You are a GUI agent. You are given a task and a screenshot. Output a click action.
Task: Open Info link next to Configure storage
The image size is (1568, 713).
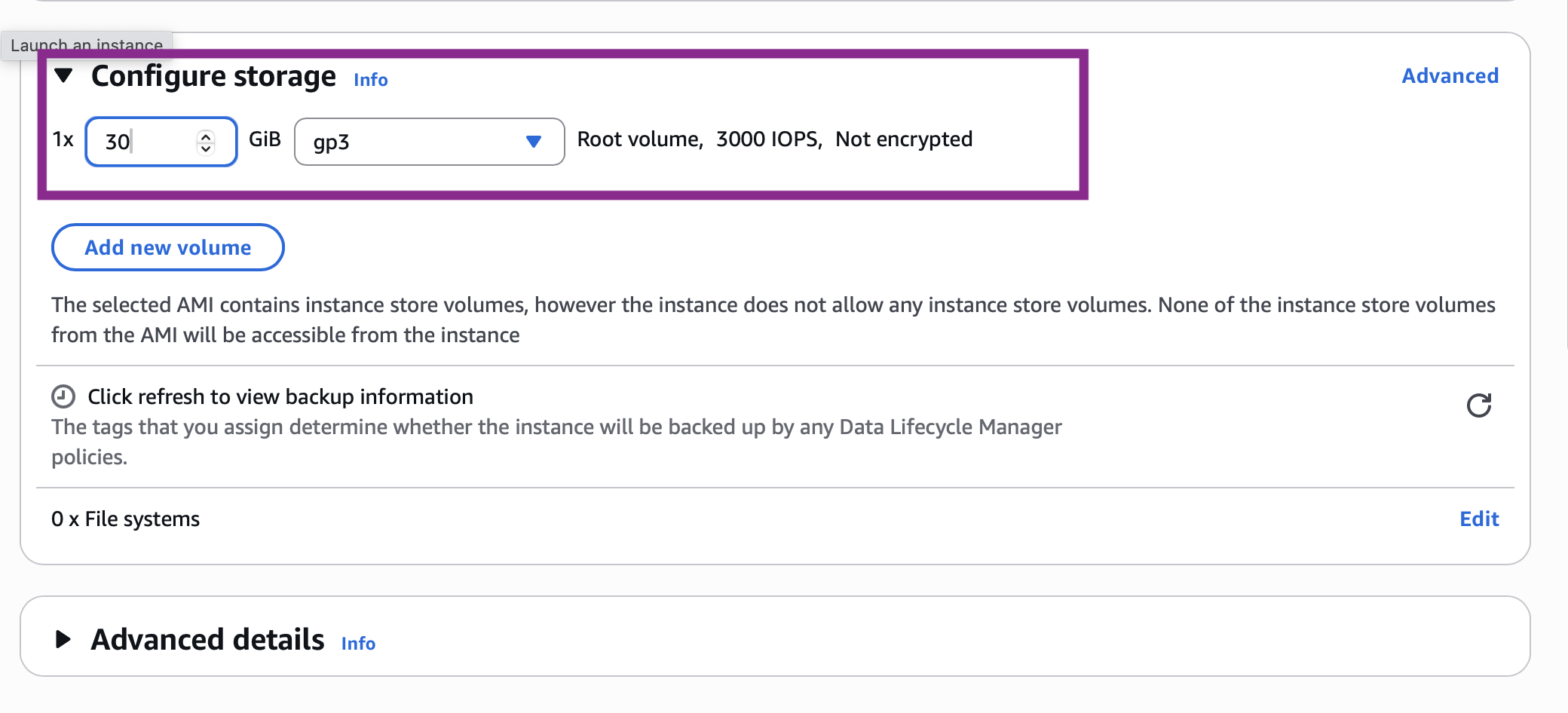[370, 80]
